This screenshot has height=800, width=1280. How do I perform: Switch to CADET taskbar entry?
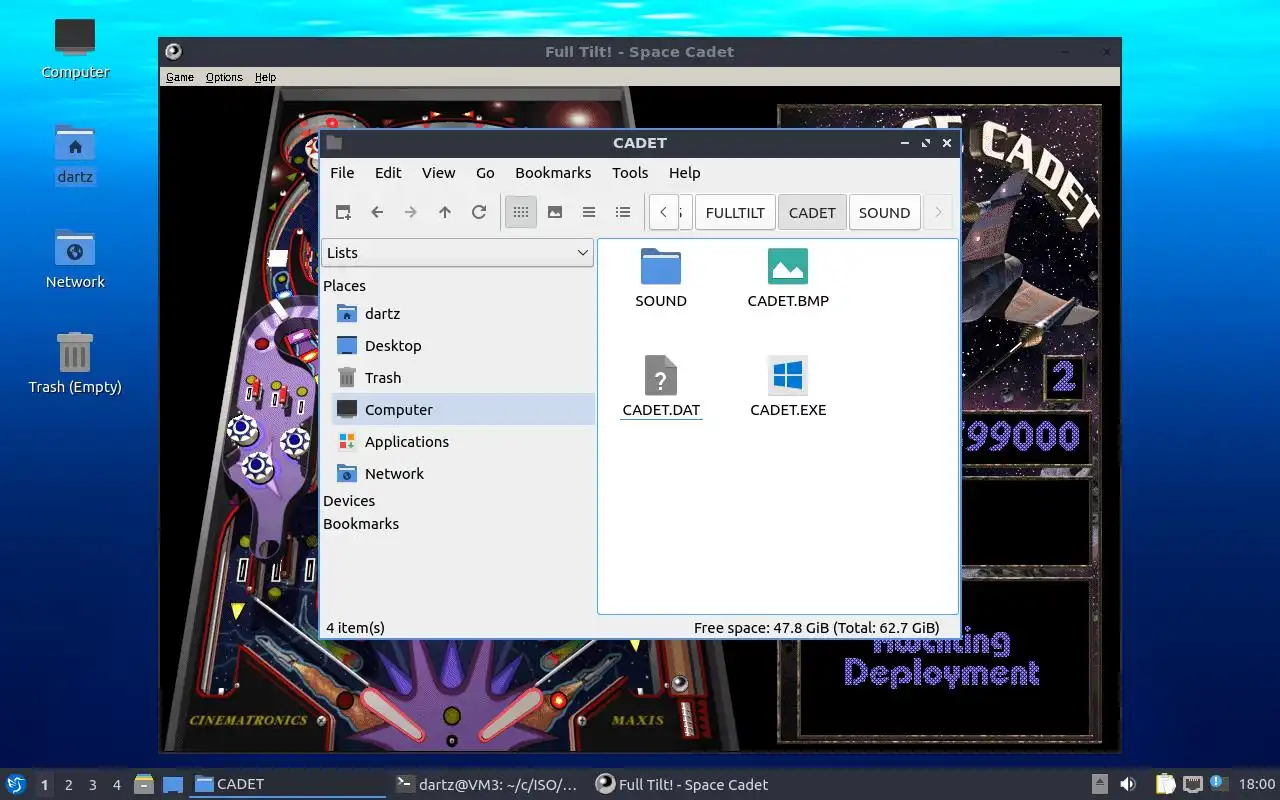tap(288, 784)
